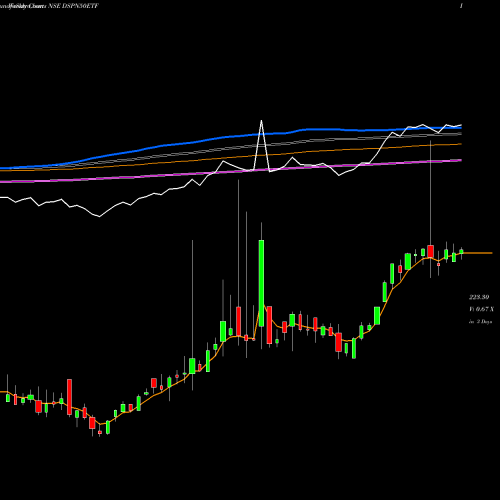Click the volume value text at right

pos(481,309)
